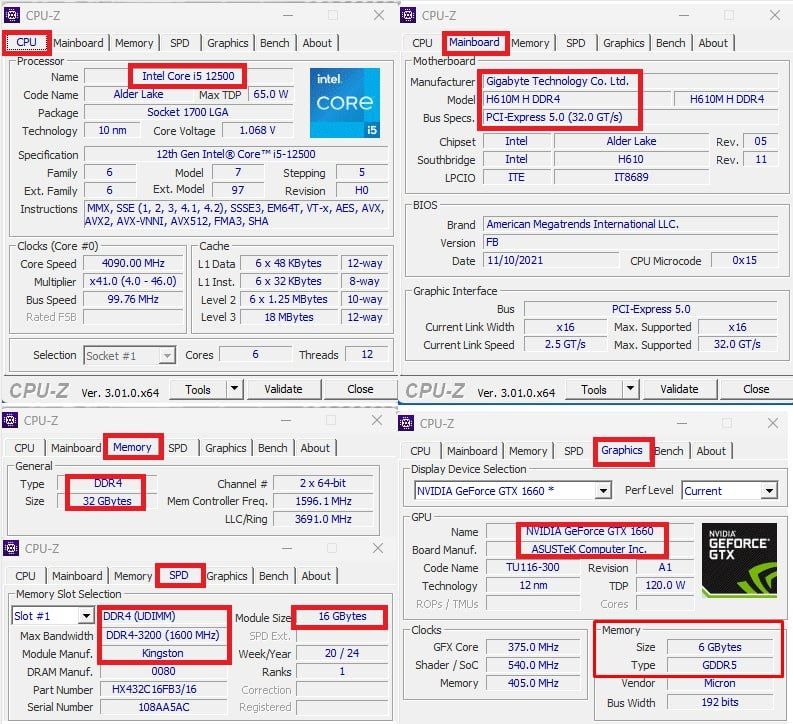Open the CPU tab in top-left window
Viewport: 793px width, 724px height.
26,42
